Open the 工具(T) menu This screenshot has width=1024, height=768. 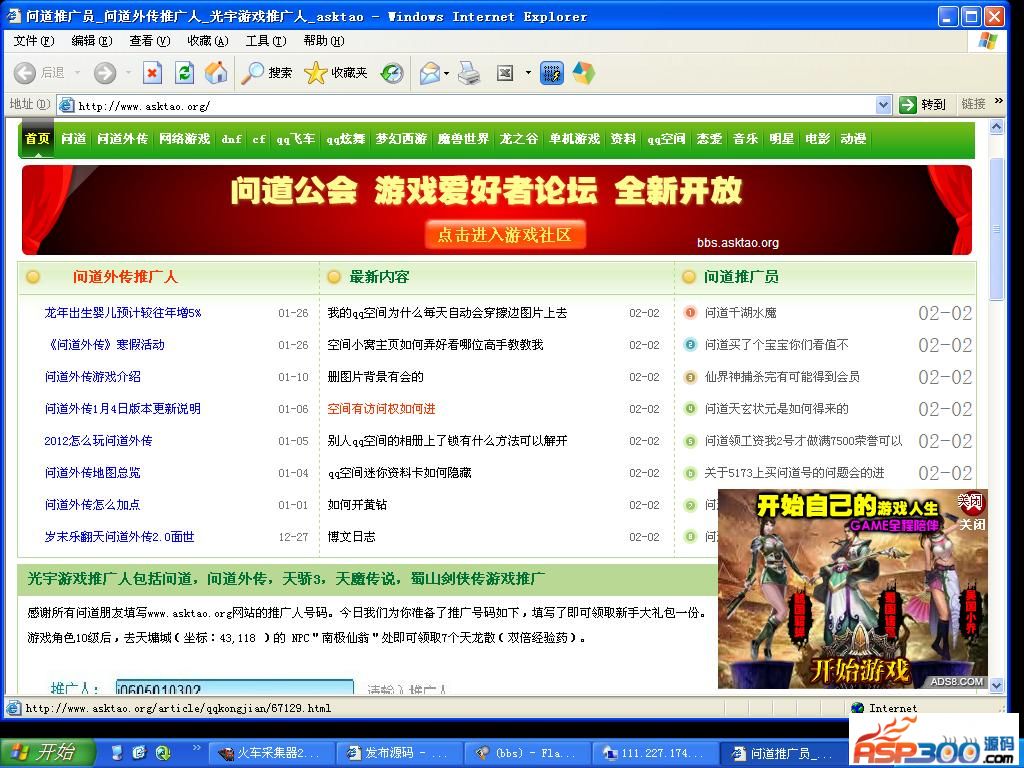pyautogui.click(x=265, y=41)
